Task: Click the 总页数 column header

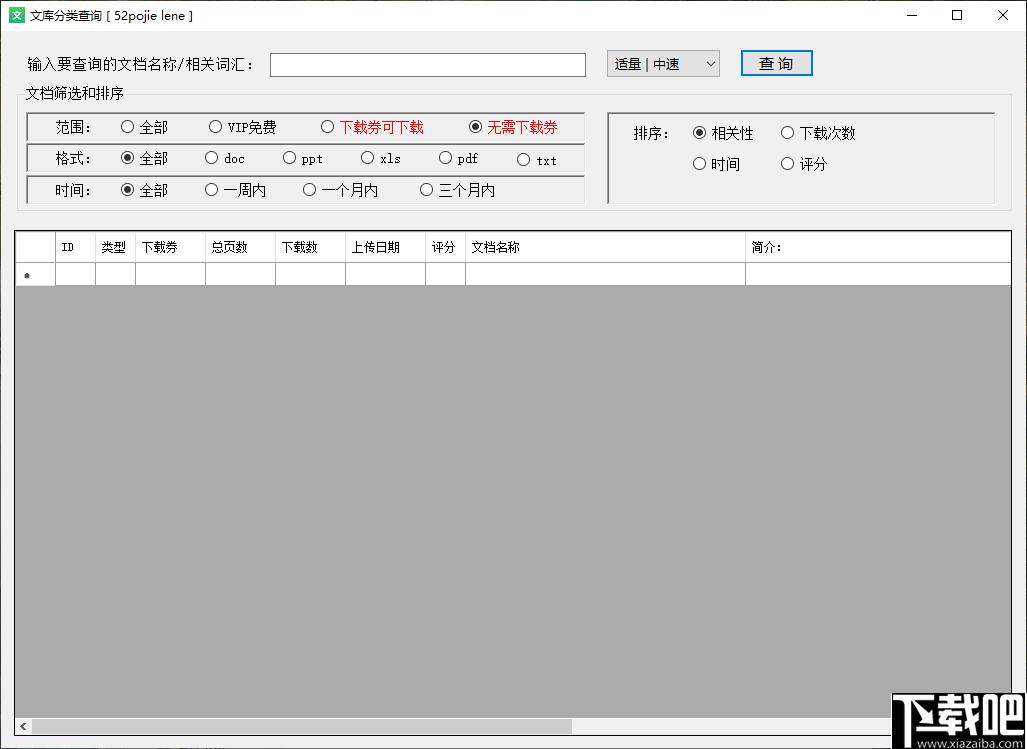Action: point(240,247)
